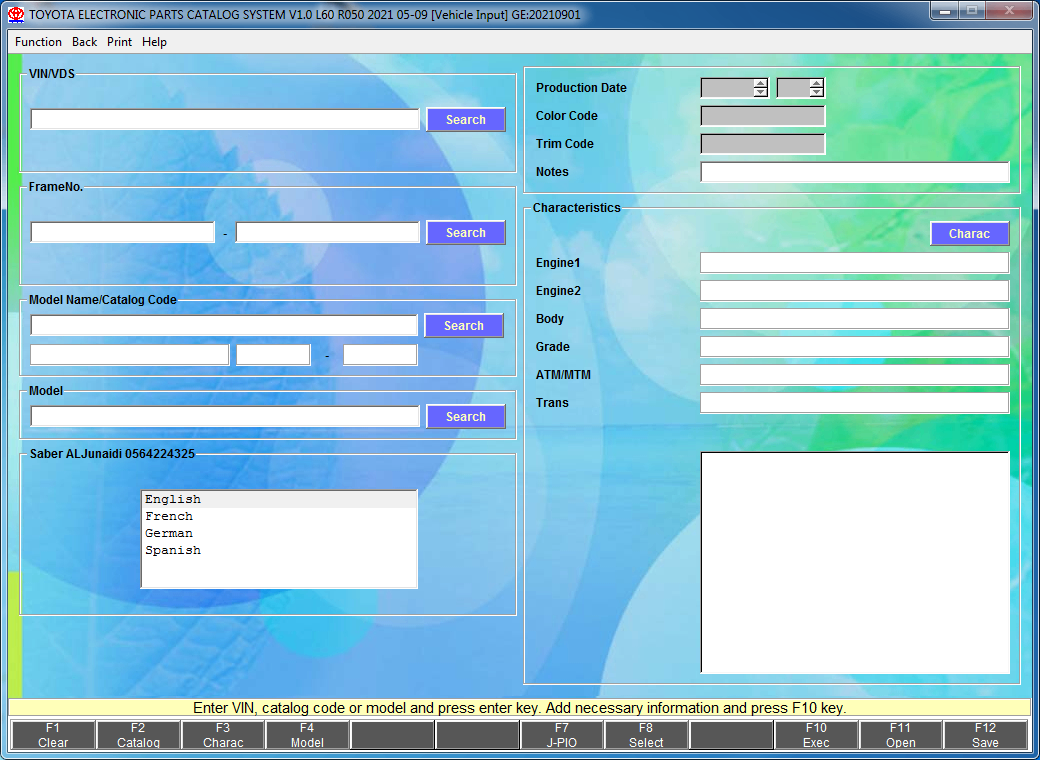
Task: Click the F3 Charac function key button
Action: click(223, 735)
